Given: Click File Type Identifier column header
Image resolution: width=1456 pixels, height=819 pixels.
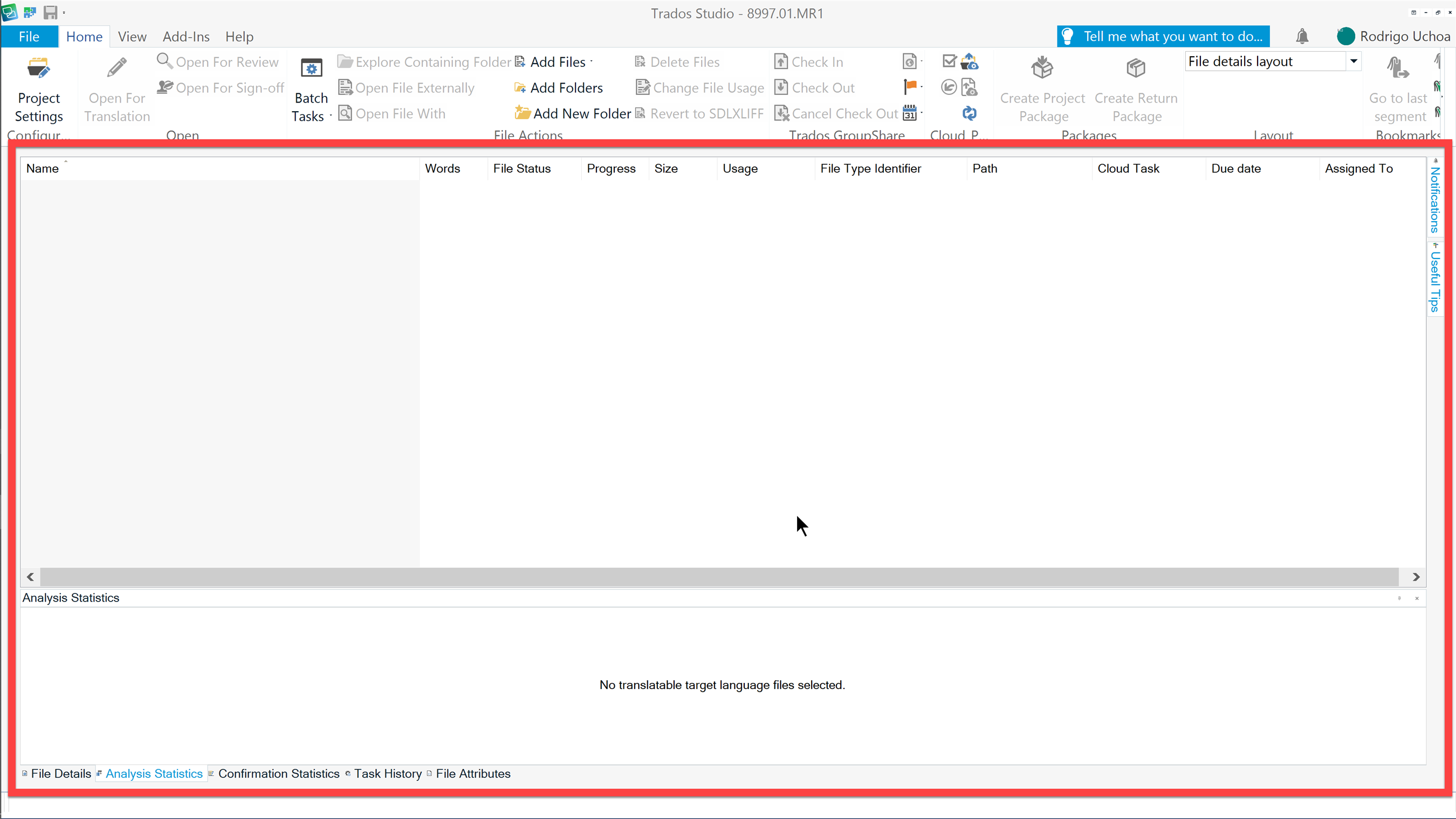Looking at the screenshot, I should click(891, 168).
